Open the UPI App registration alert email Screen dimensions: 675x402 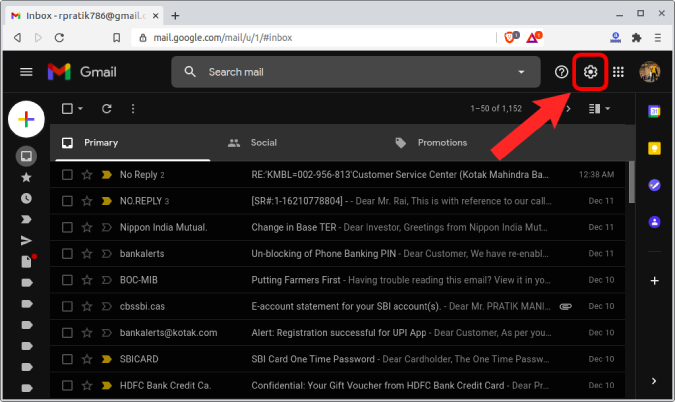(x=338, y=333)
